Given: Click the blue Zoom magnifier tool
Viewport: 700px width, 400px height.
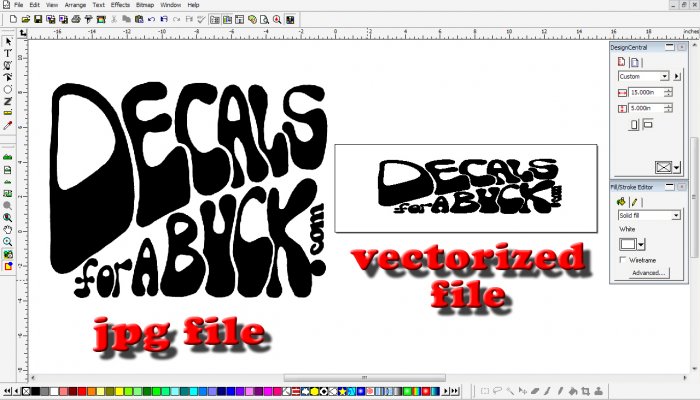Looking at the screenshot, I should (x=8, y=242).
